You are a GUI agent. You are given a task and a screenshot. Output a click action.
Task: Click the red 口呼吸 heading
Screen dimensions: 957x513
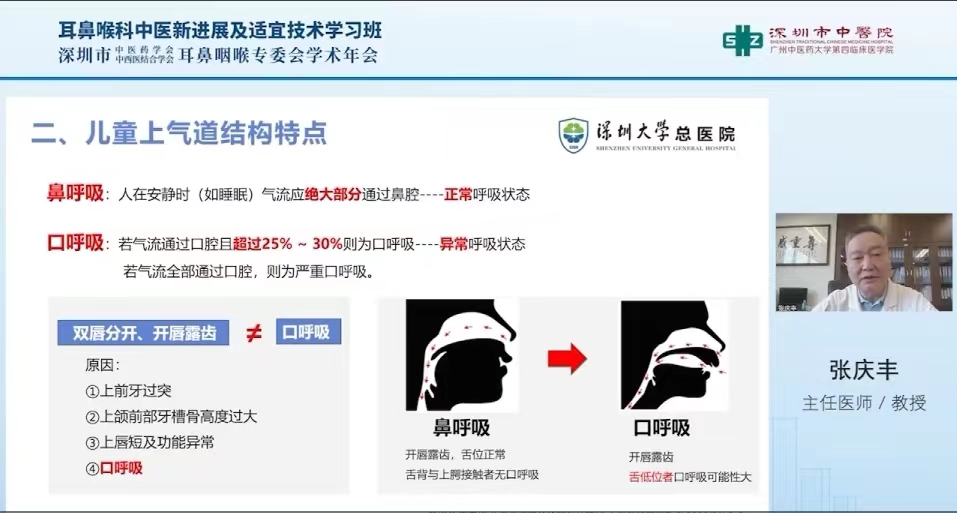pyautogui.click(x=76, y=243)
